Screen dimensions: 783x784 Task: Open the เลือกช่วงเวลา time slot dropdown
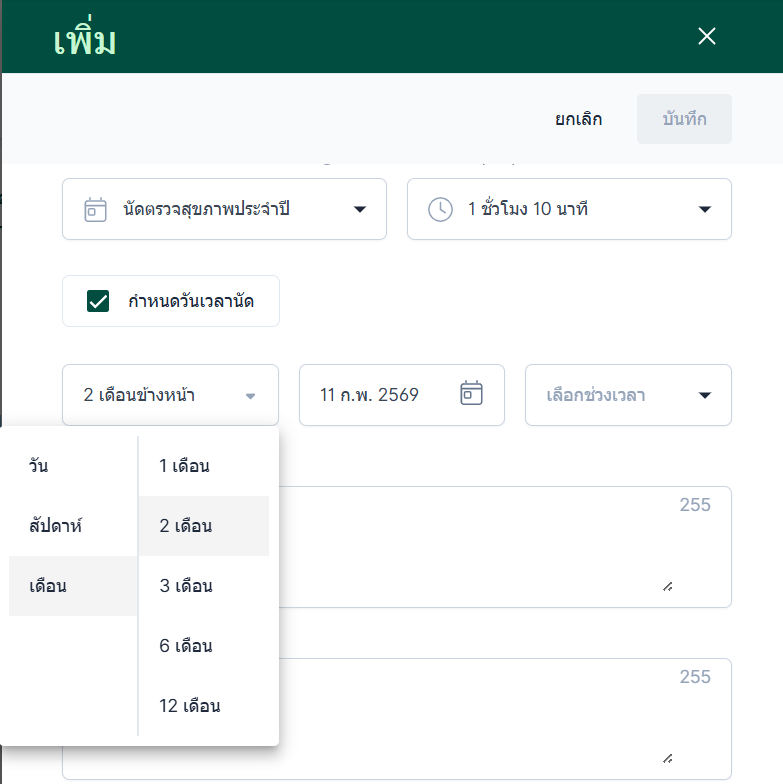click(x=704, y=395)
